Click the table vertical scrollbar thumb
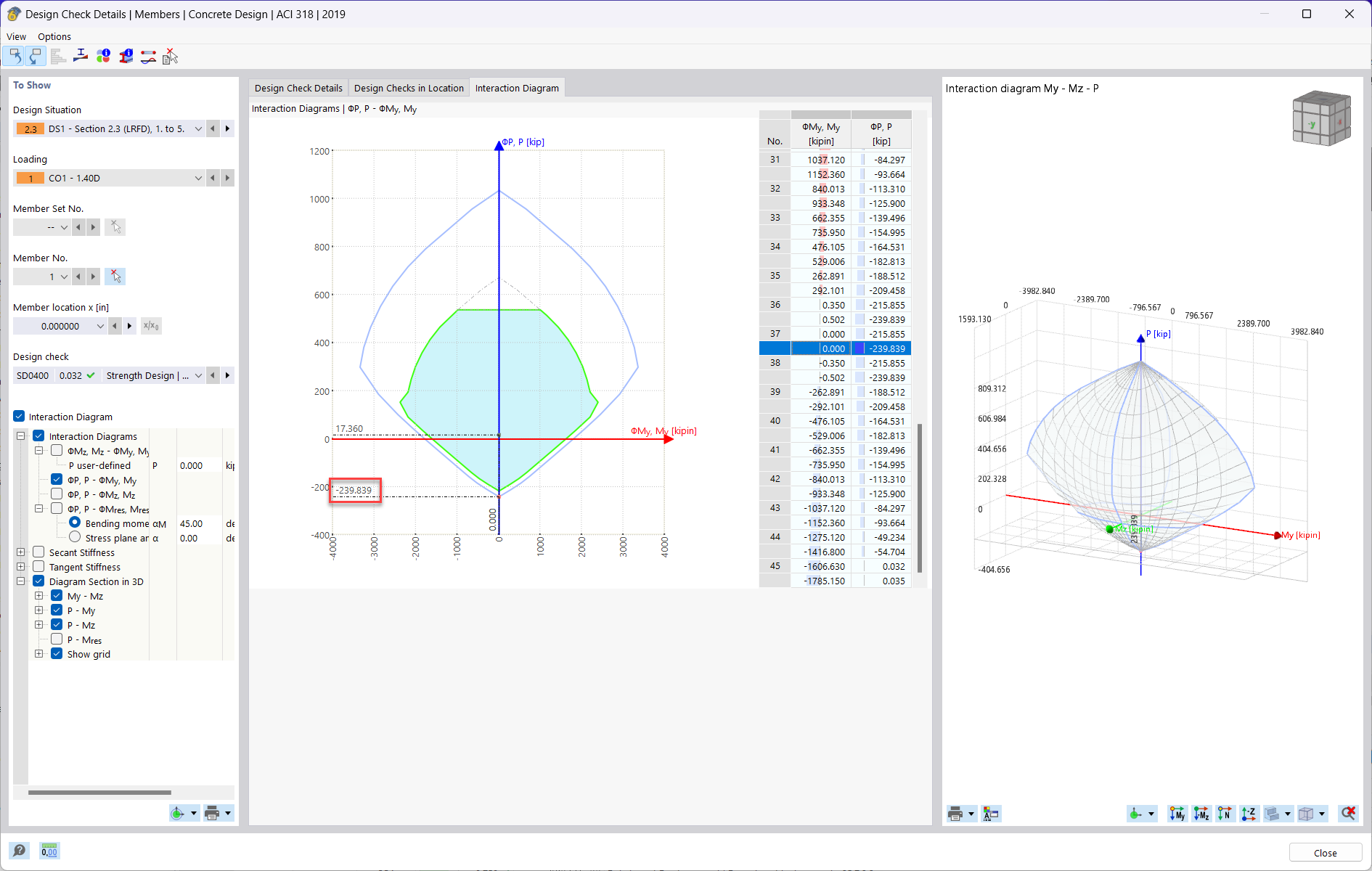The height and width of the screenshot is (871, 1372). (920, 499)
